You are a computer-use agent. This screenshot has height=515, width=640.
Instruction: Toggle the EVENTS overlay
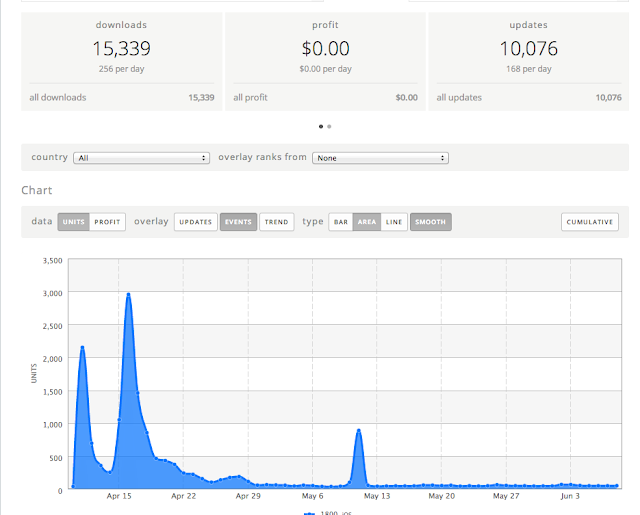[238, 222]
